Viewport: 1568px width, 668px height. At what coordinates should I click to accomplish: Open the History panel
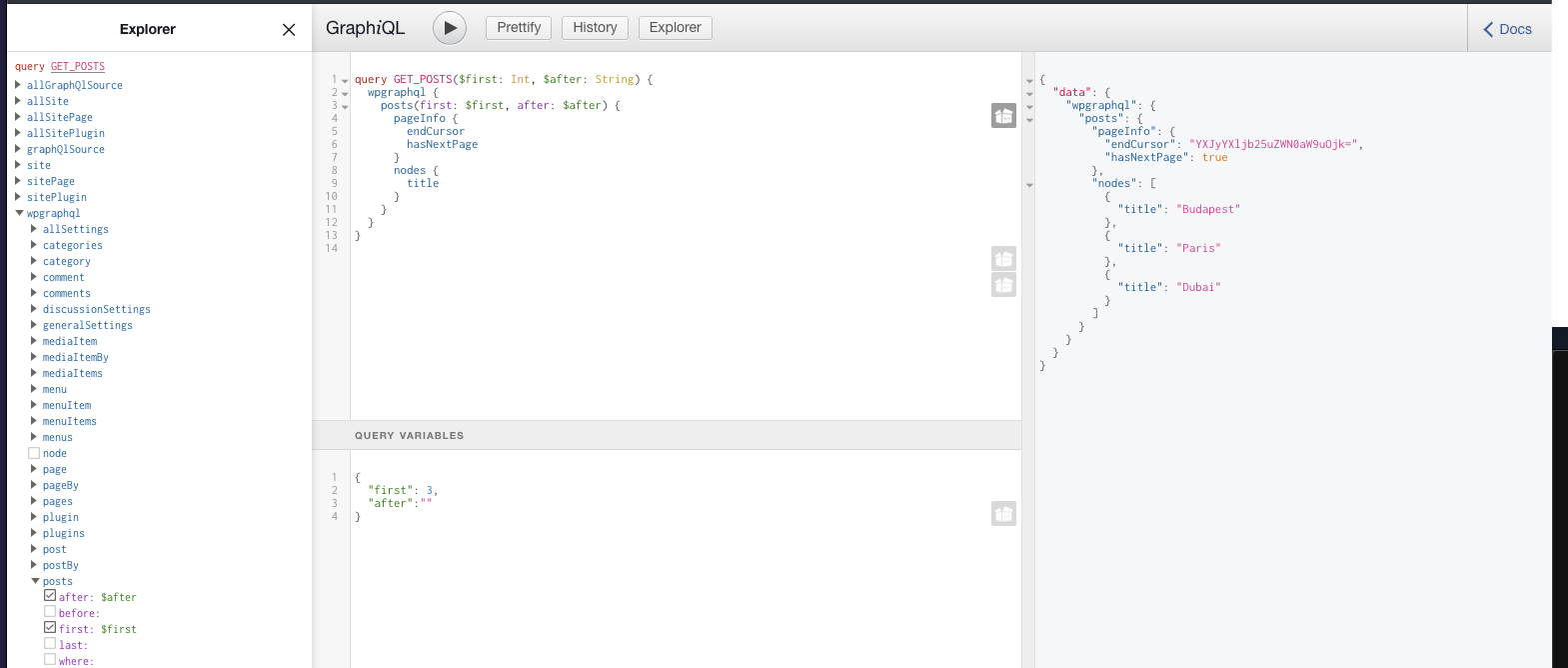pyautogui.click(x=595, y=28)
